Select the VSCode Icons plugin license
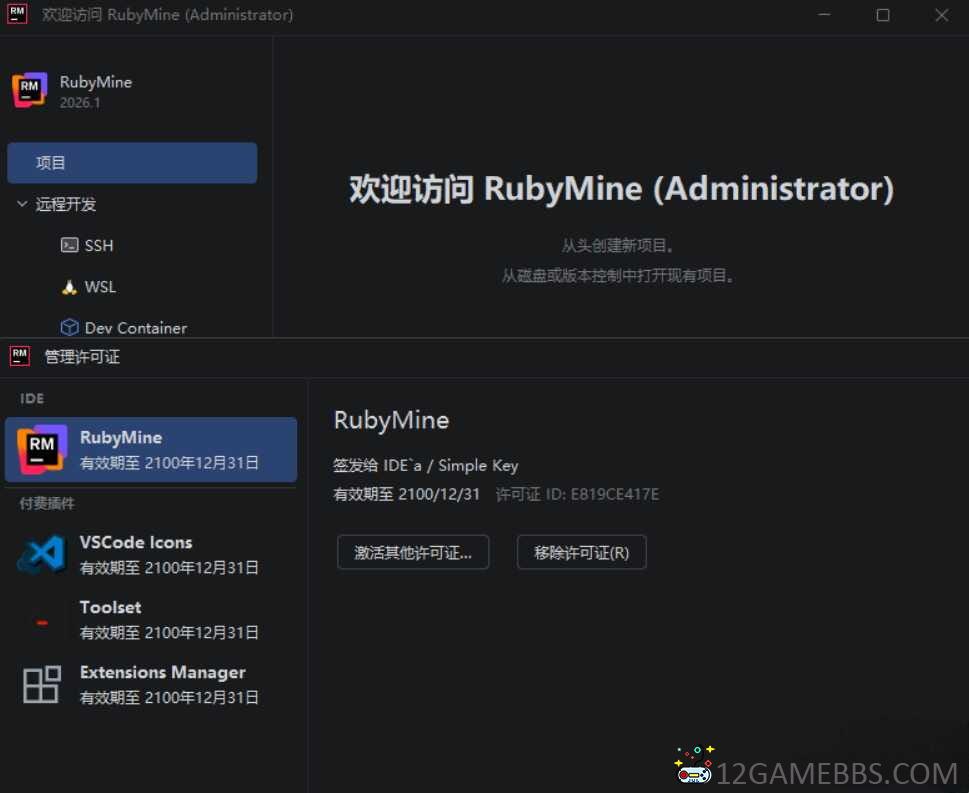Image resolution: width=969 pixels, height=793 pixels. 151,554
